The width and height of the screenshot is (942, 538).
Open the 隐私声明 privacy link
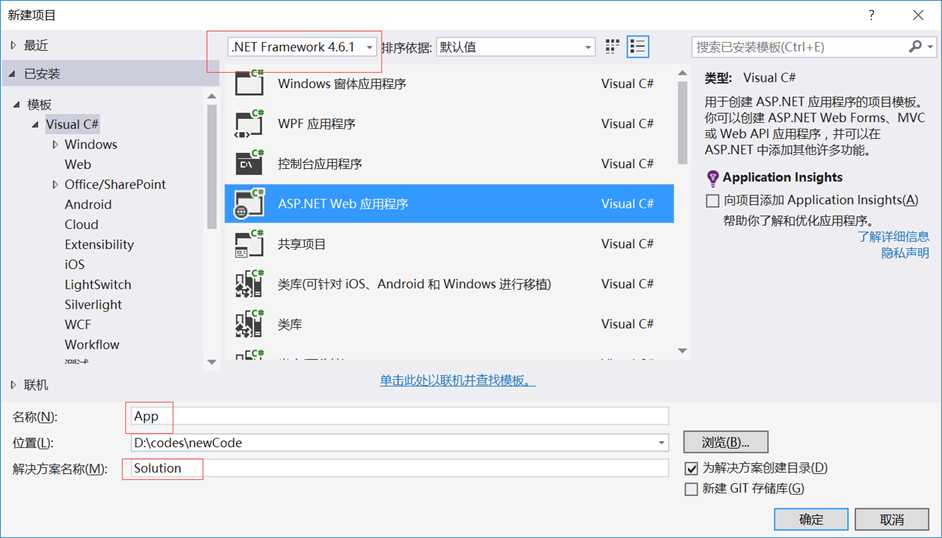(905, 253)
